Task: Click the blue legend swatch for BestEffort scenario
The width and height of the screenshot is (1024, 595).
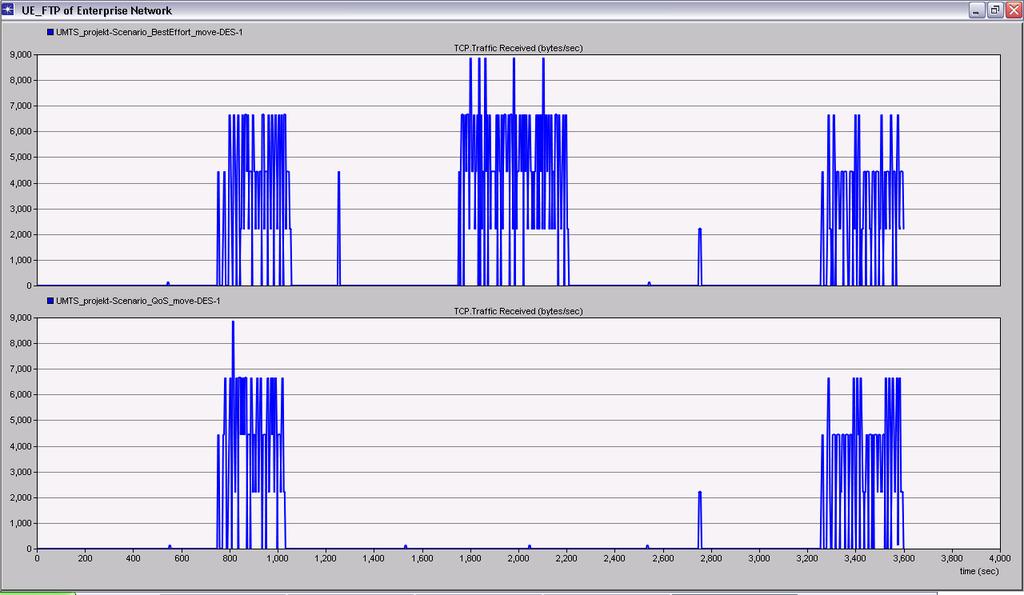Action: tap(50, 32)
